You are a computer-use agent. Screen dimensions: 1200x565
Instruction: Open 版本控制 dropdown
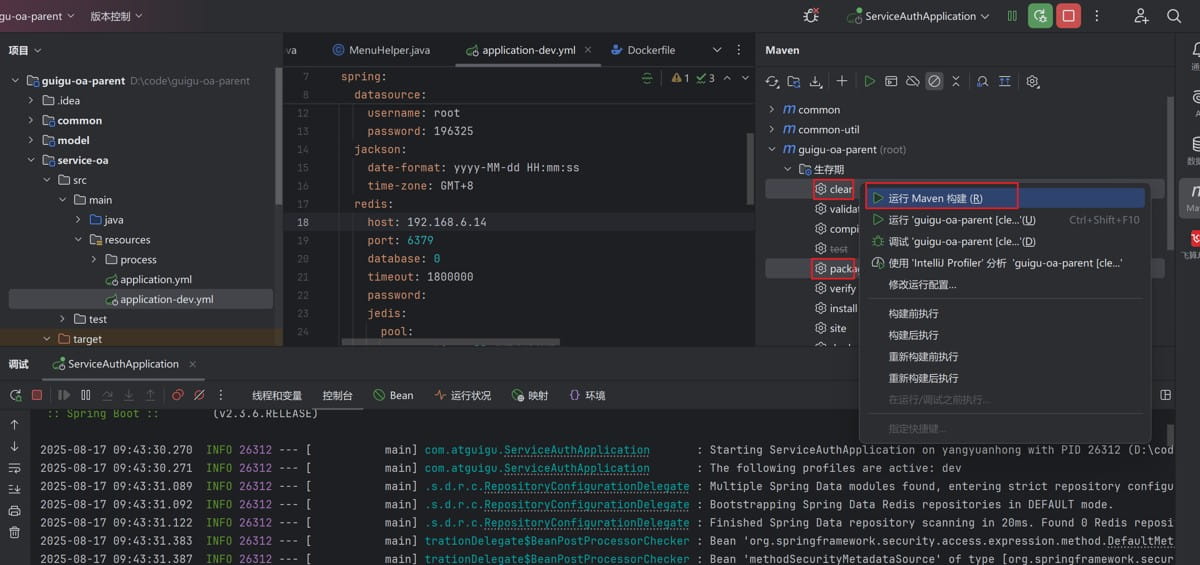click(x=116, y=16)
